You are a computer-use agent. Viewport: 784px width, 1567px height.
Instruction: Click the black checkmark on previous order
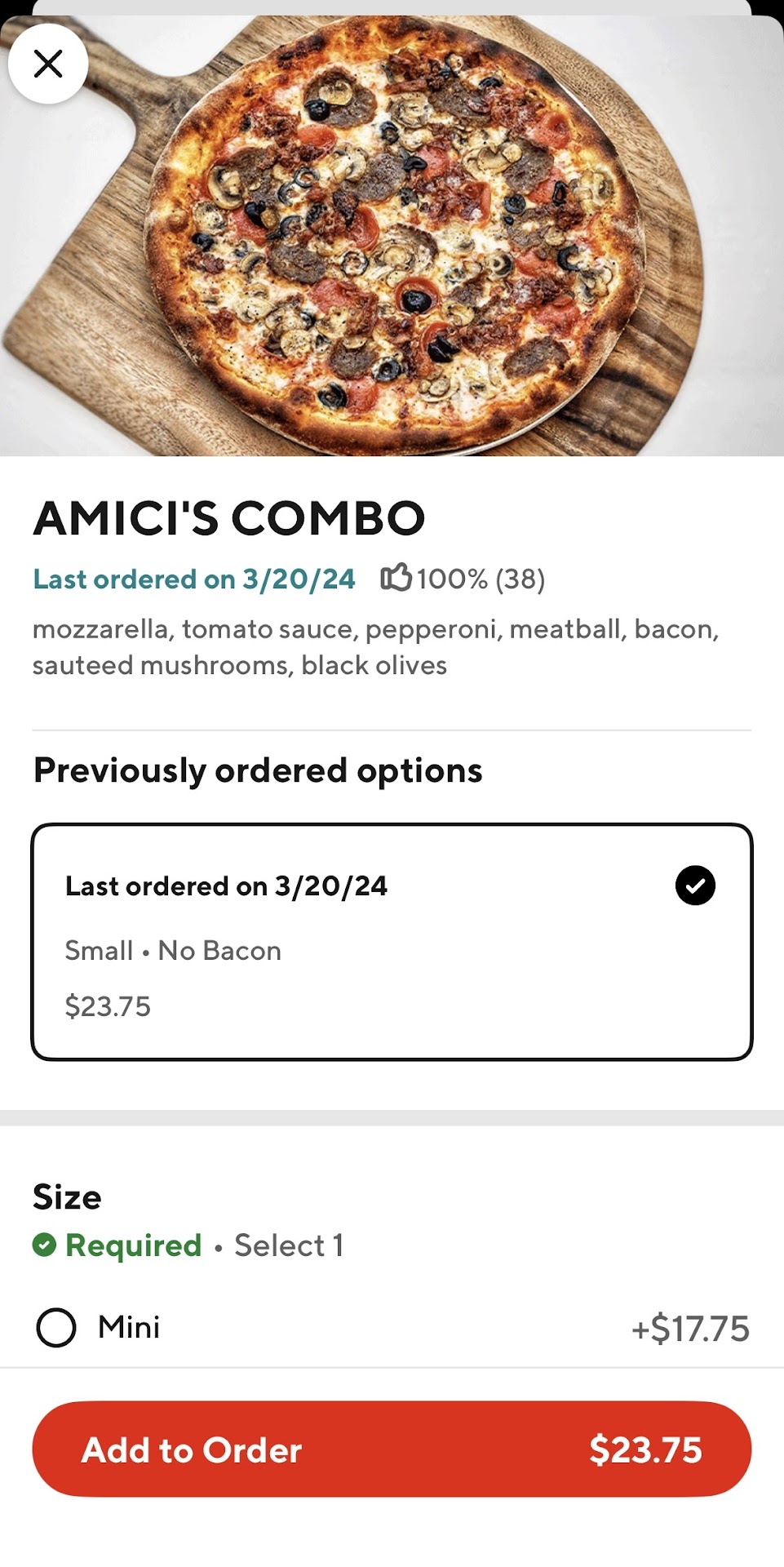[x=695, y=886]
